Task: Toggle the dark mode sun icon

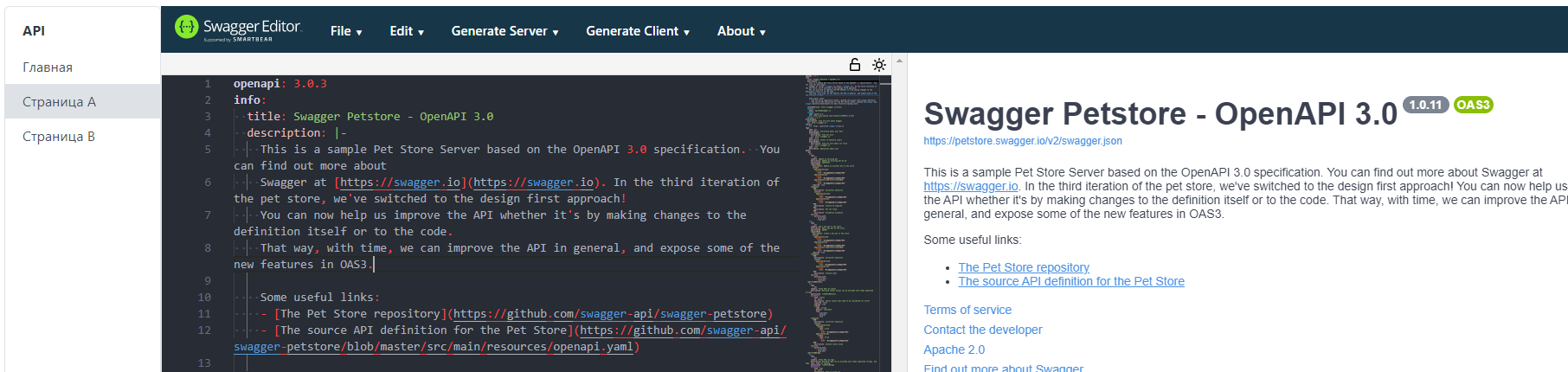Action: [879, 65]
